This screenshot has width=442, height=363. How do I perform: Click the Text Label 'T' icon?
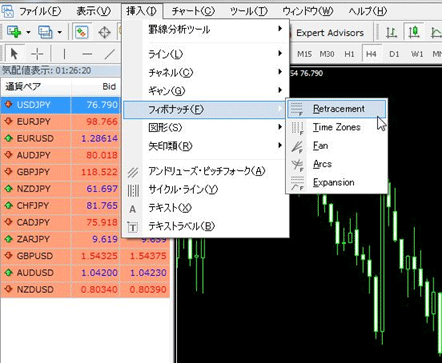tap(133, 227)
